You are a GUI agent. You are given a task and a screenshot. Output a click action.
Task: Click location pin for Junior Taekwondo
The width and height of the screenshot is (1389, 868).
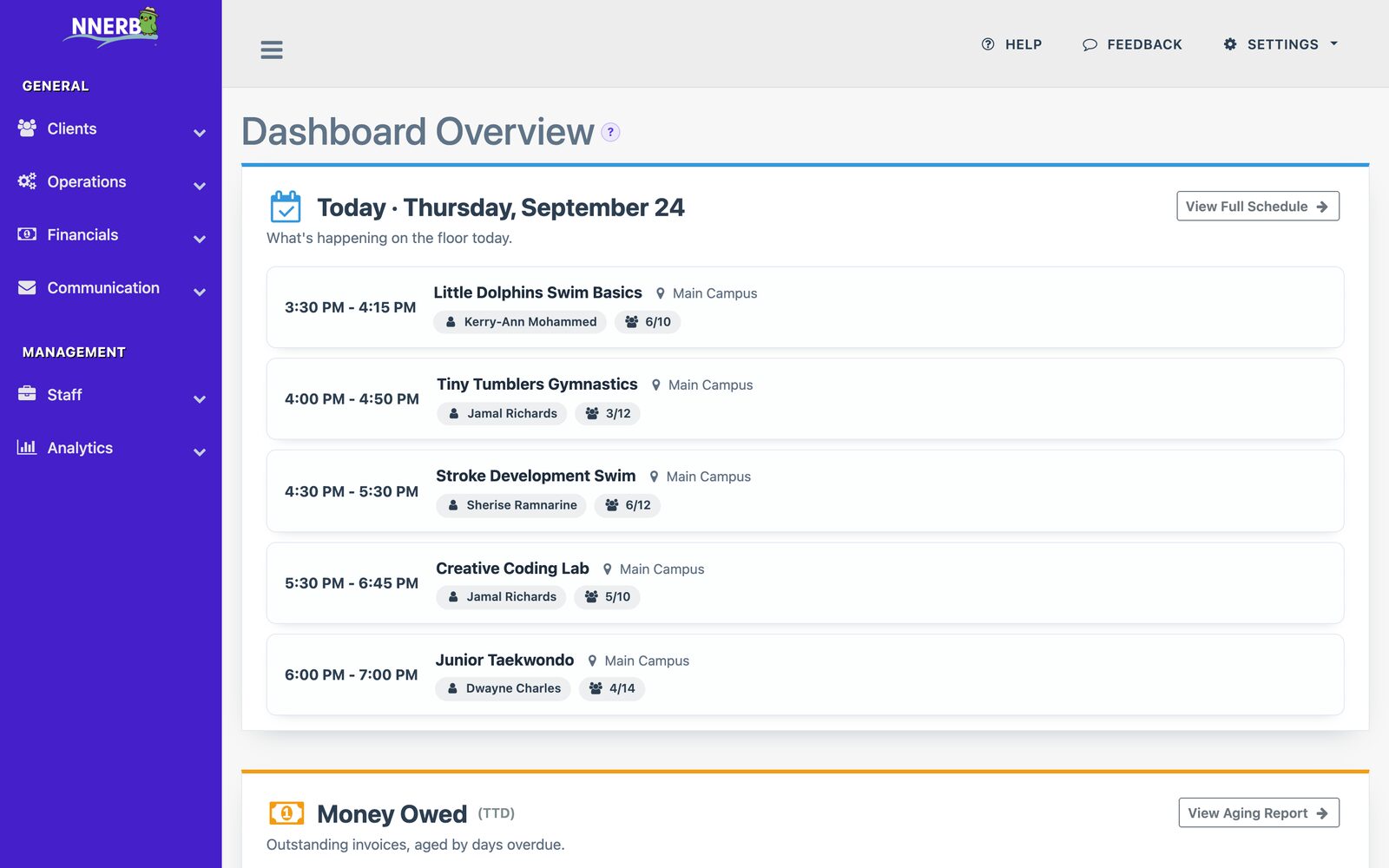pyautogui.click(x=592, y=661)
